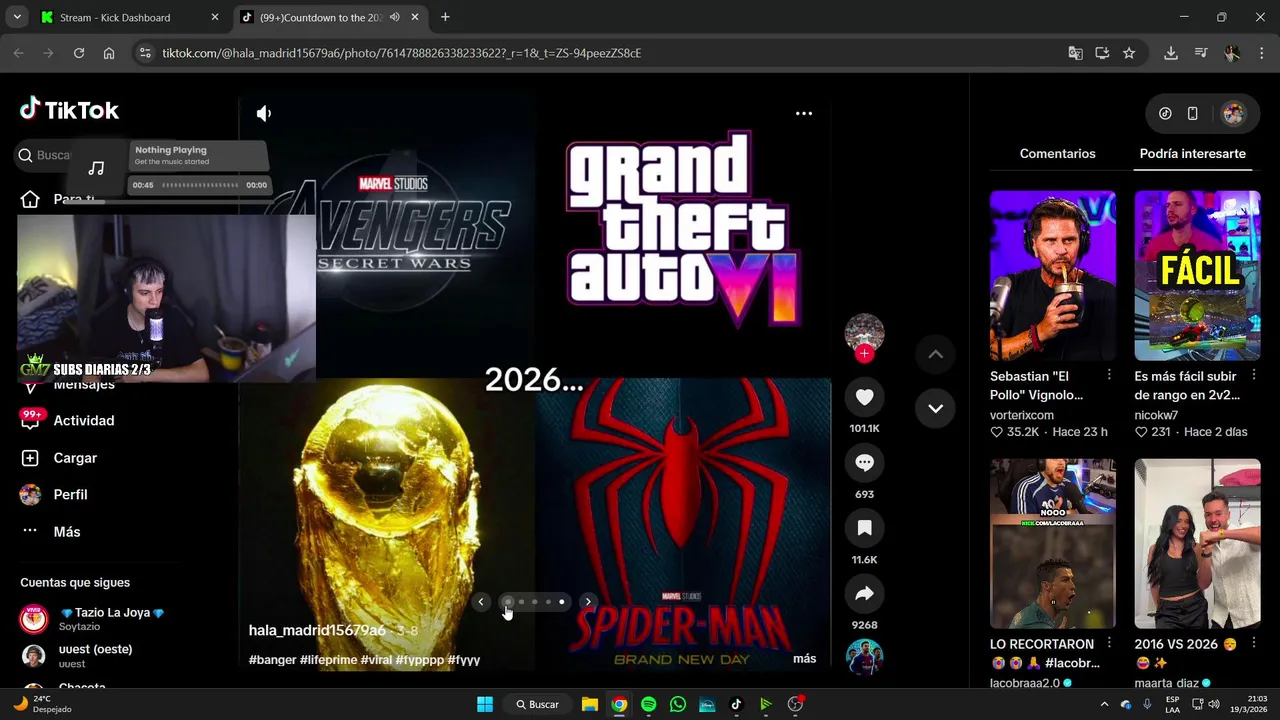Open the #banger hashtag
The height and width of the screenshot is (720, 1280).
coord(272,660)
